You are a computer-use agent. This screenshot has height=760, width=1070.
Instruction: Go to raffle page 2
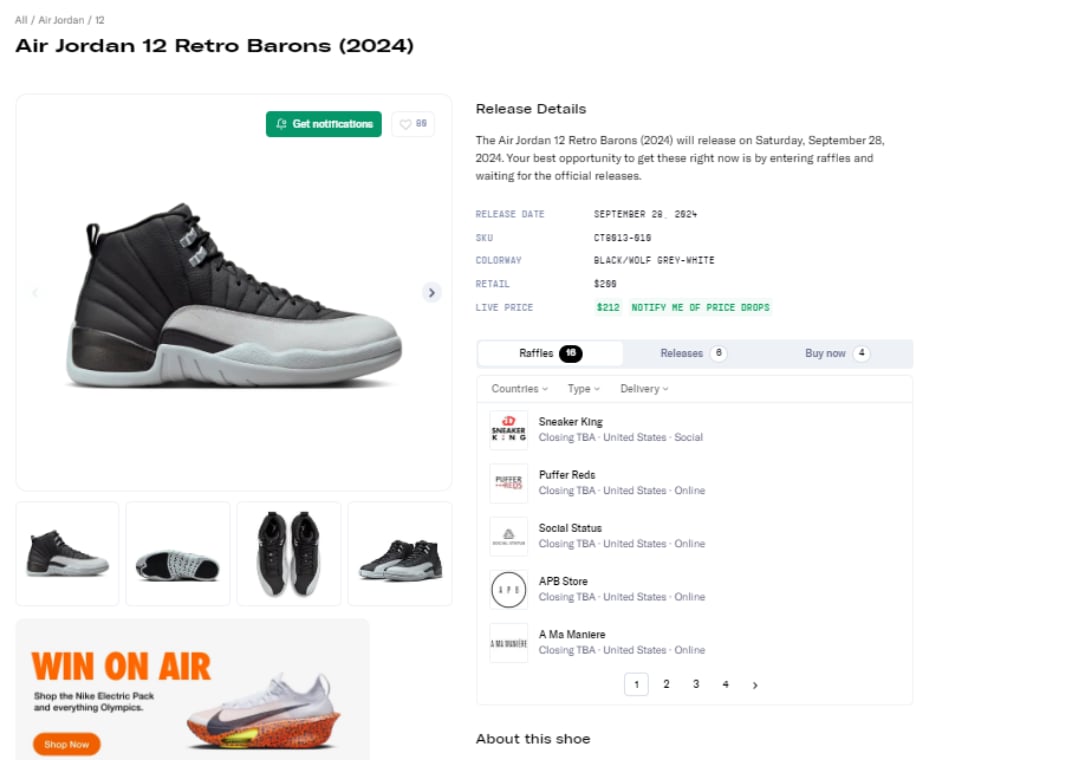(666, 685)
